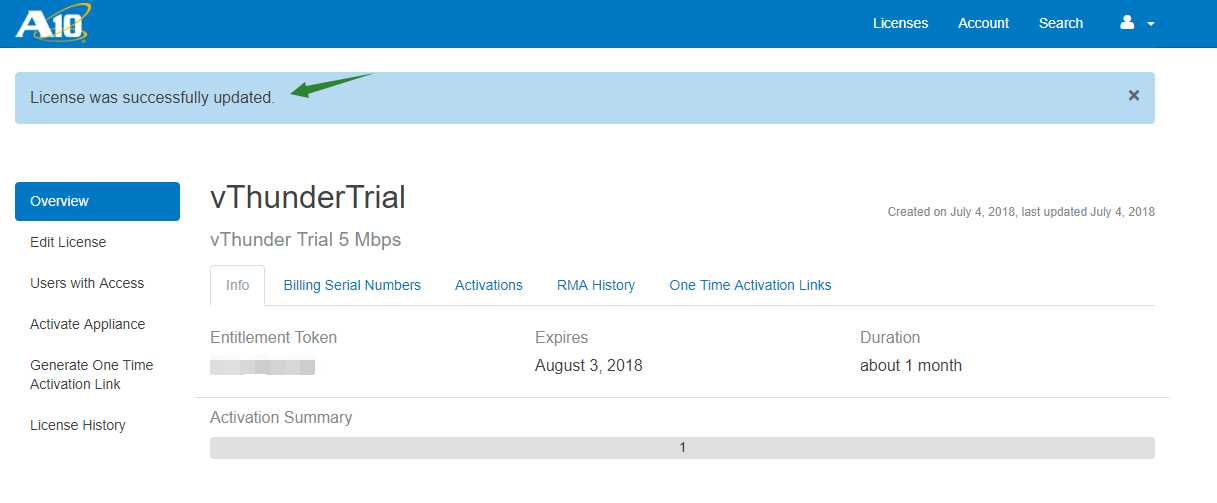
Task: Dismiss the license updated alert
Action: 1134,95
